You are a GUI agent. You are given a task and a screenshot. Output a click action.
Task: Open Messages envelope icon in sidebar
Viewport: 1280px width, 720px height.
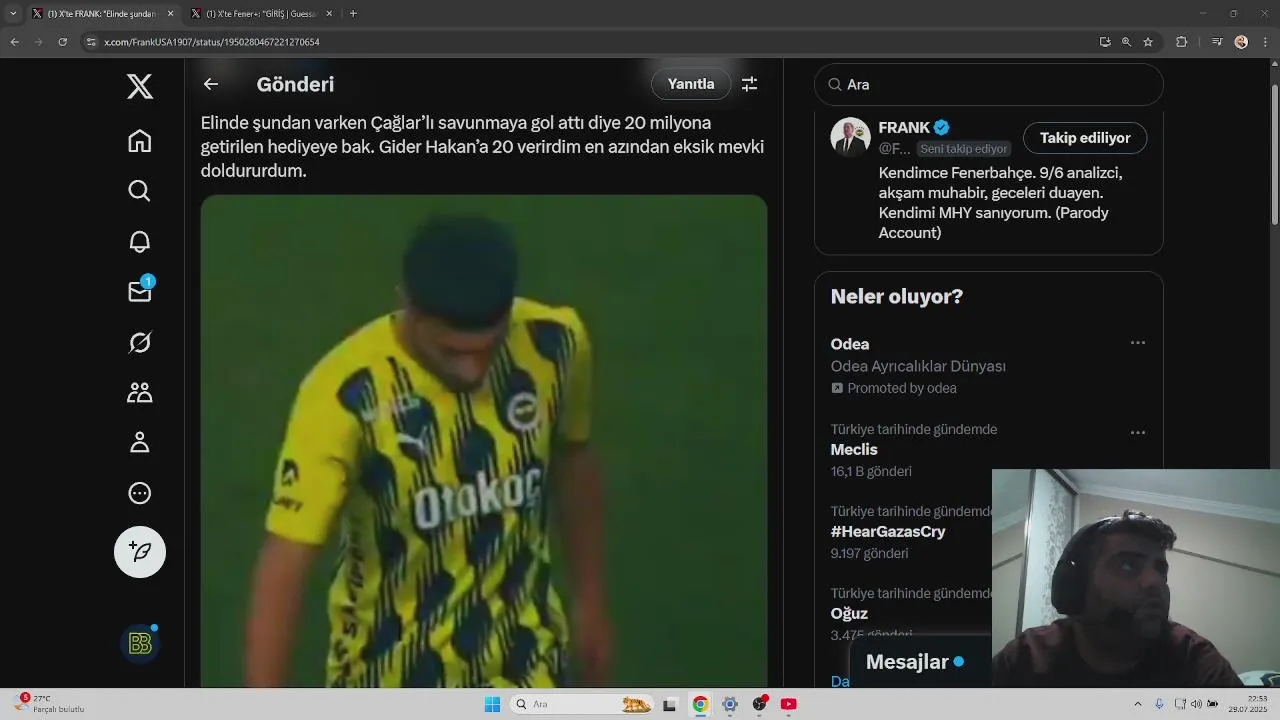[140, 291]
